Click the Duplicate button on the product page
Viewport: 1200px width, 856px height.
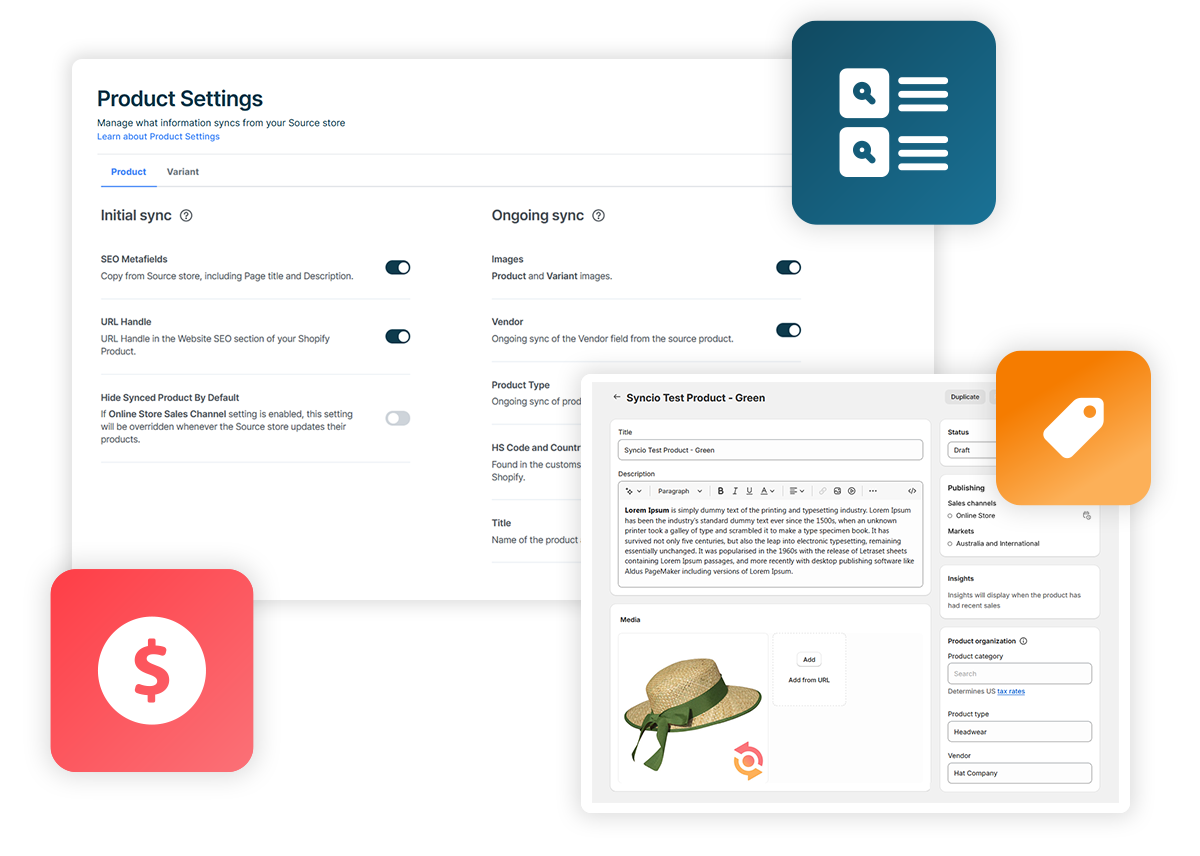click(x=964, y=397)
